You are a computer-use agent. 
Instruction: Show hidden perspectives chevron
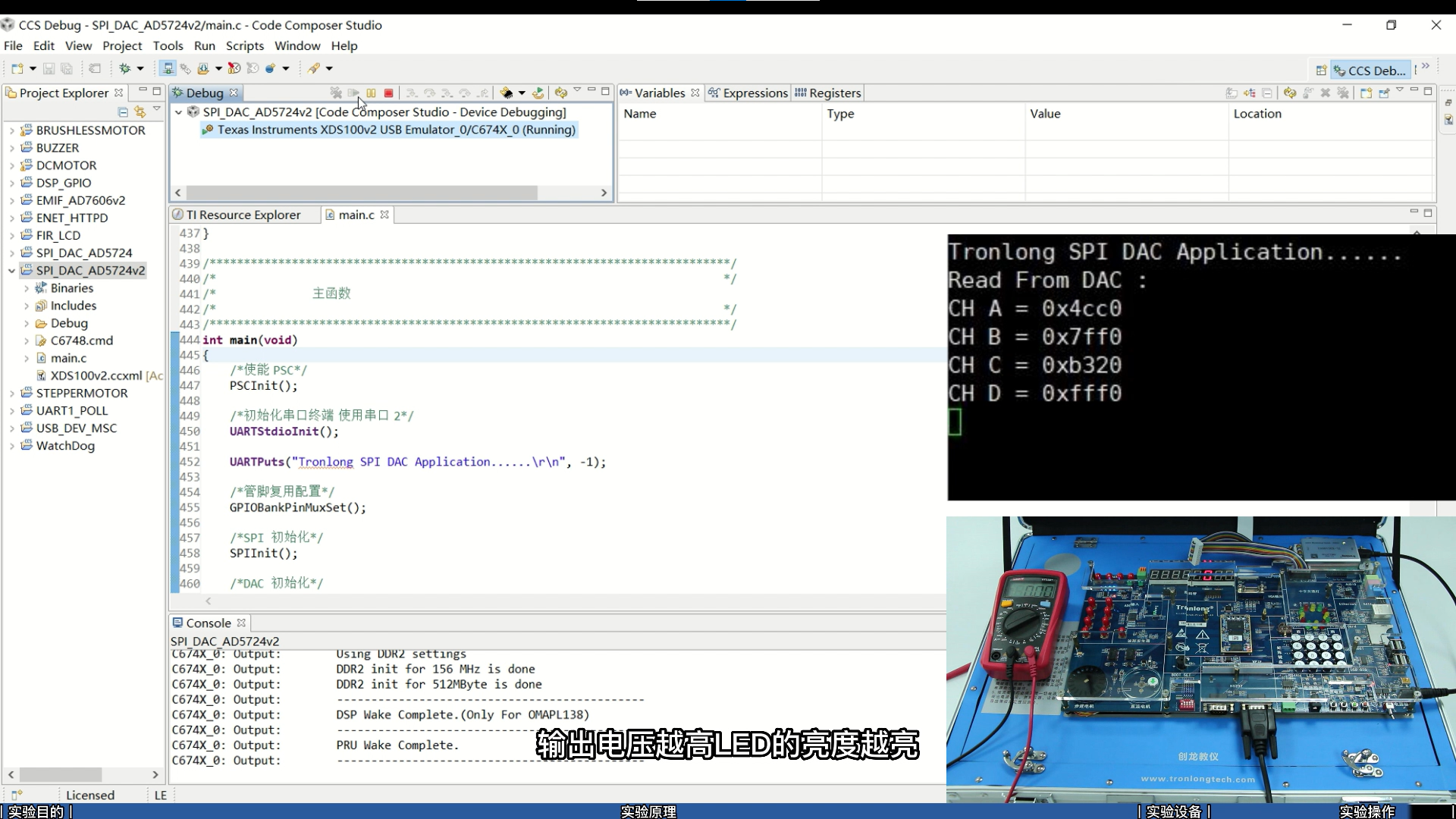(1426, 67)
